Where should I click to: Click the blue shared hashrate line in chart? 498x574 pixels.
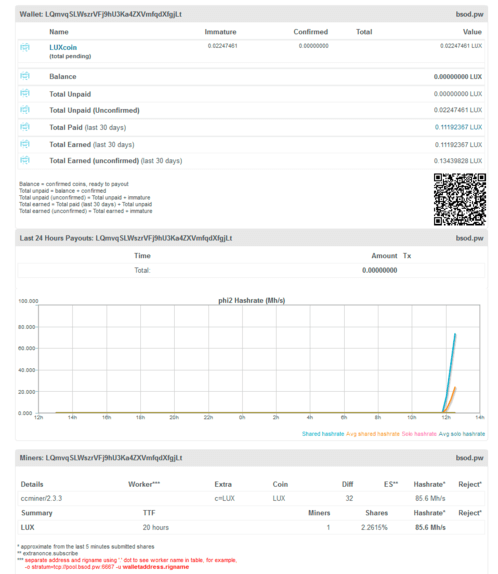[x=450, y=372]
